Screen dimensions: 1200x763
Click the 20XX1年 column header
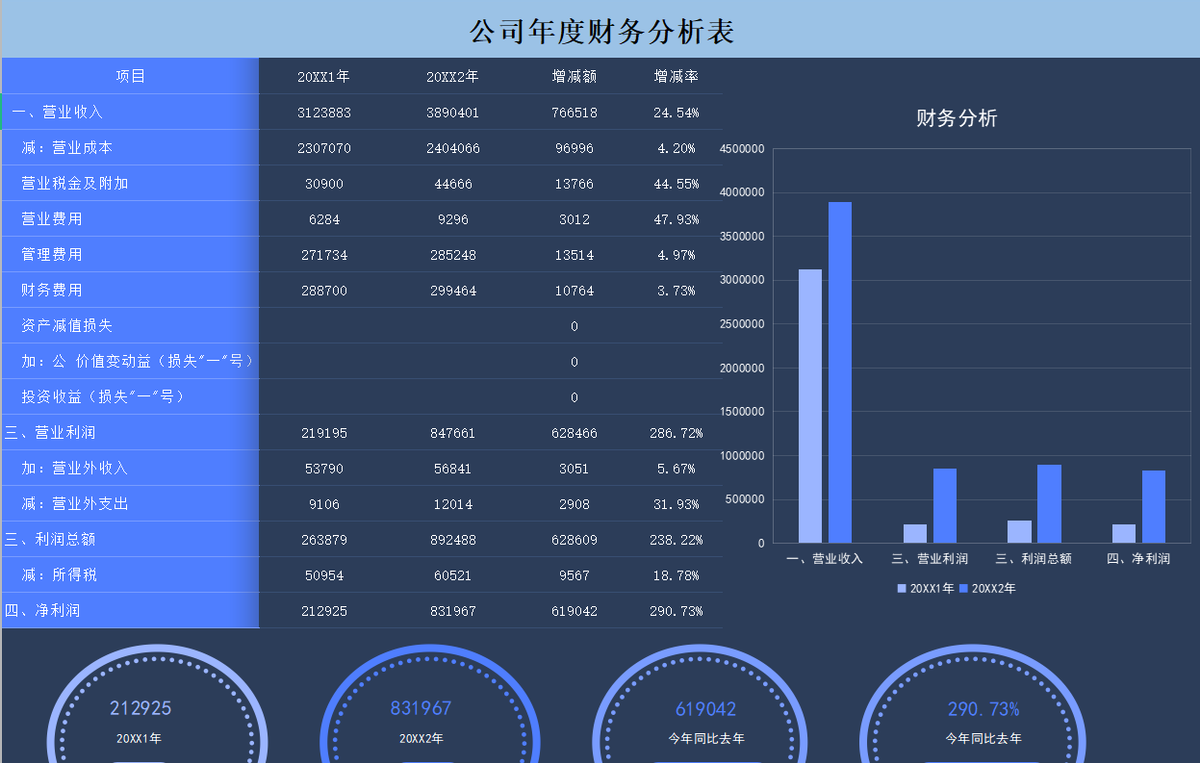(x=323, y=77)
